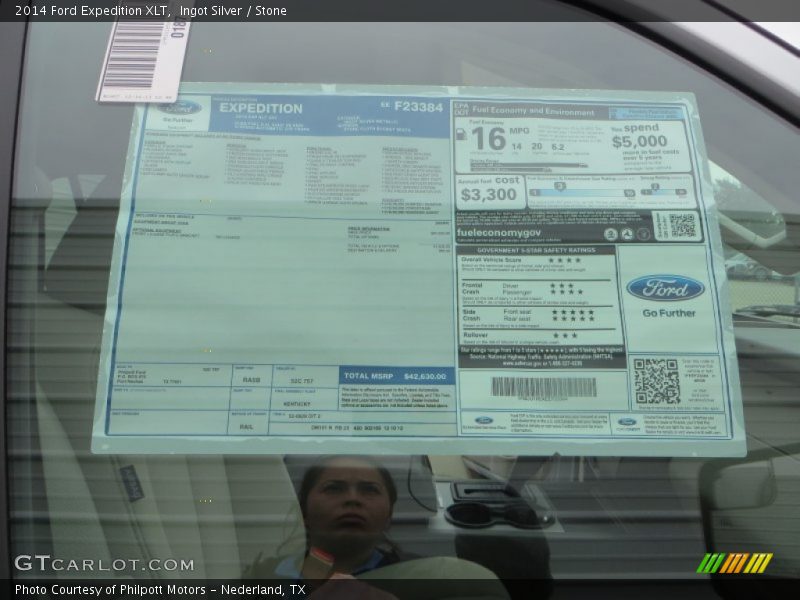Click the Go Further slogan under large Ford logo
The width and height of the screenshot is (800, 600).
[x=669, y=313]
